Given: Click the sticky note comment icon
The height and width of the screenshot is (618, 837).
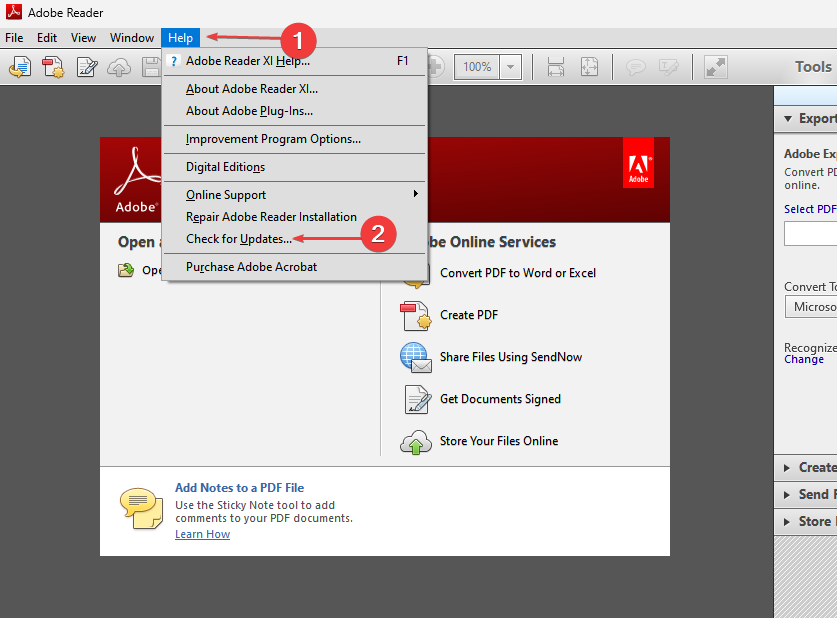Looking at the screenshot, I should click(x=636, y=67).
